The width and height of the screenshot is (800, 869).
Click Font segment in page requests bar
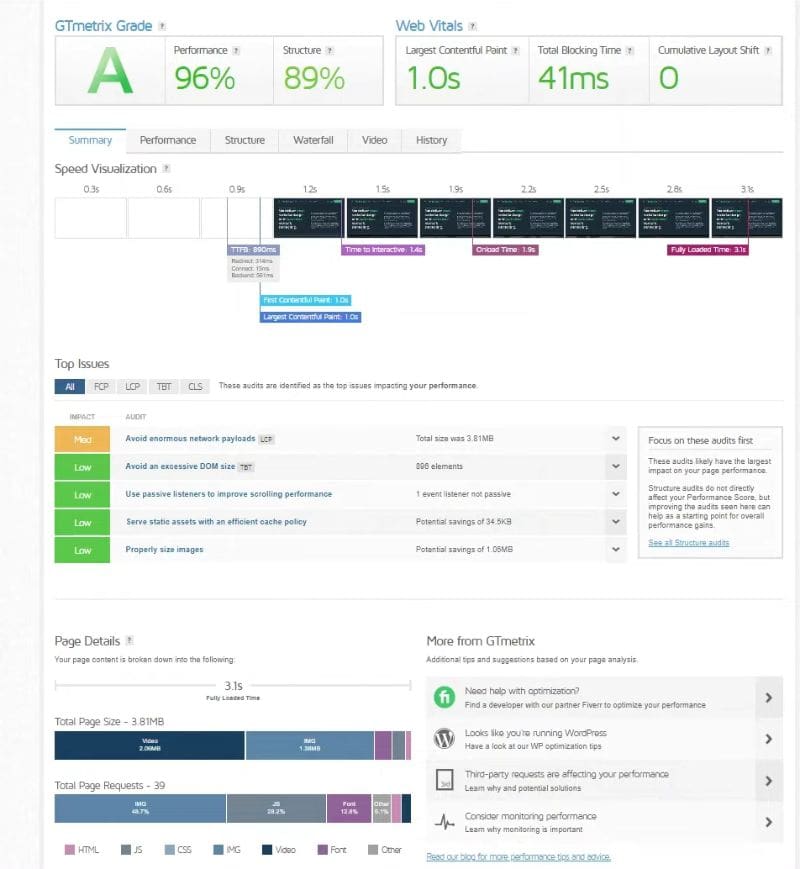(x=349, y=808)
